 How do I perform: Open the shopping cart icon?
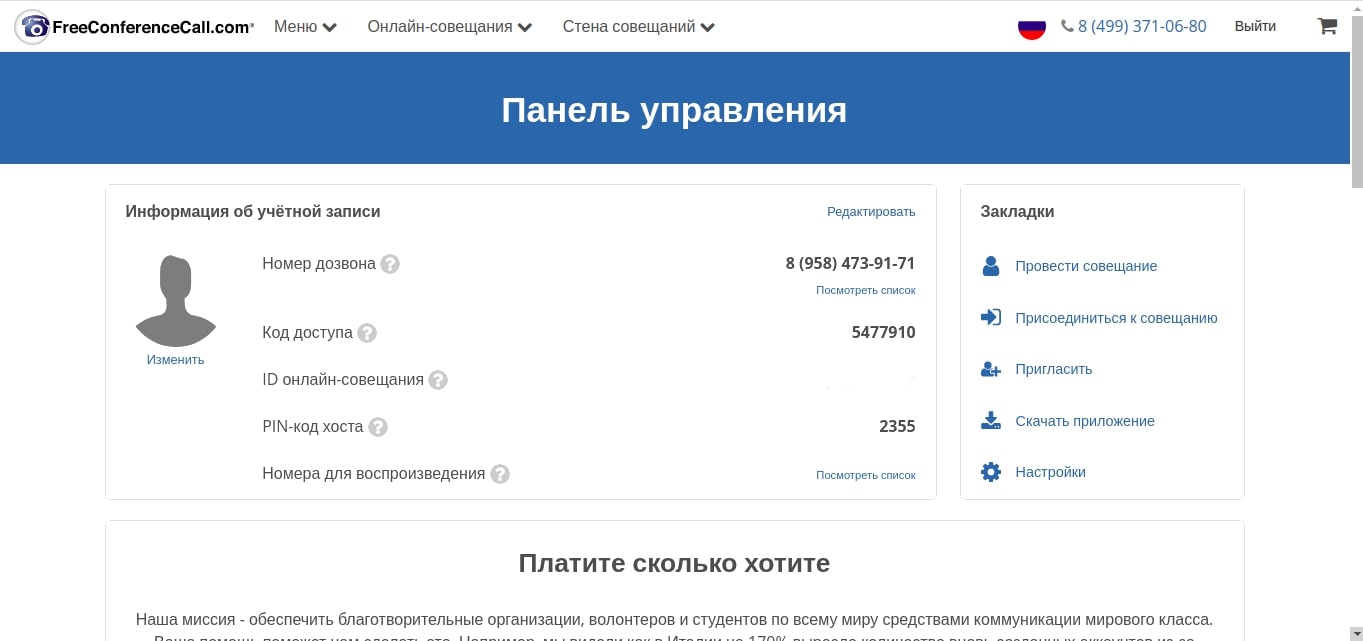coord(1326,26)
